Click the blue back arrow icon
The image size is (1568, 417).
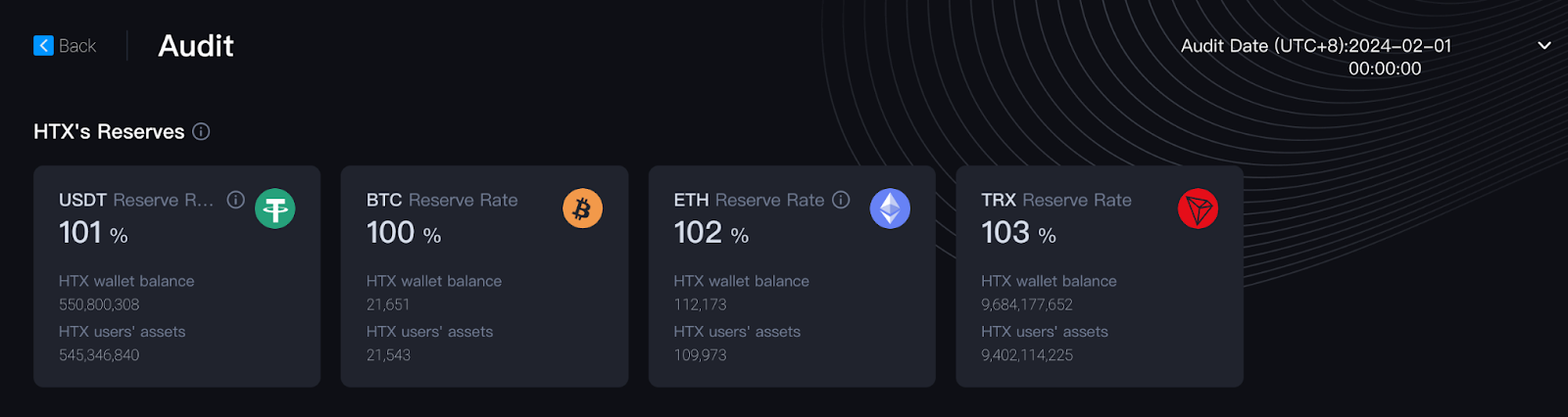pos(43,46)
